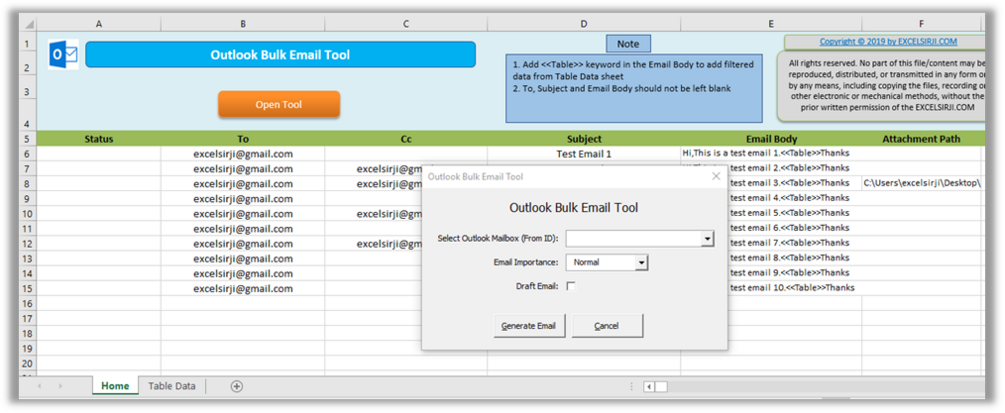Select the Test Email 1 subject cell
1005x413 pixels.
[x=584, y=154]
